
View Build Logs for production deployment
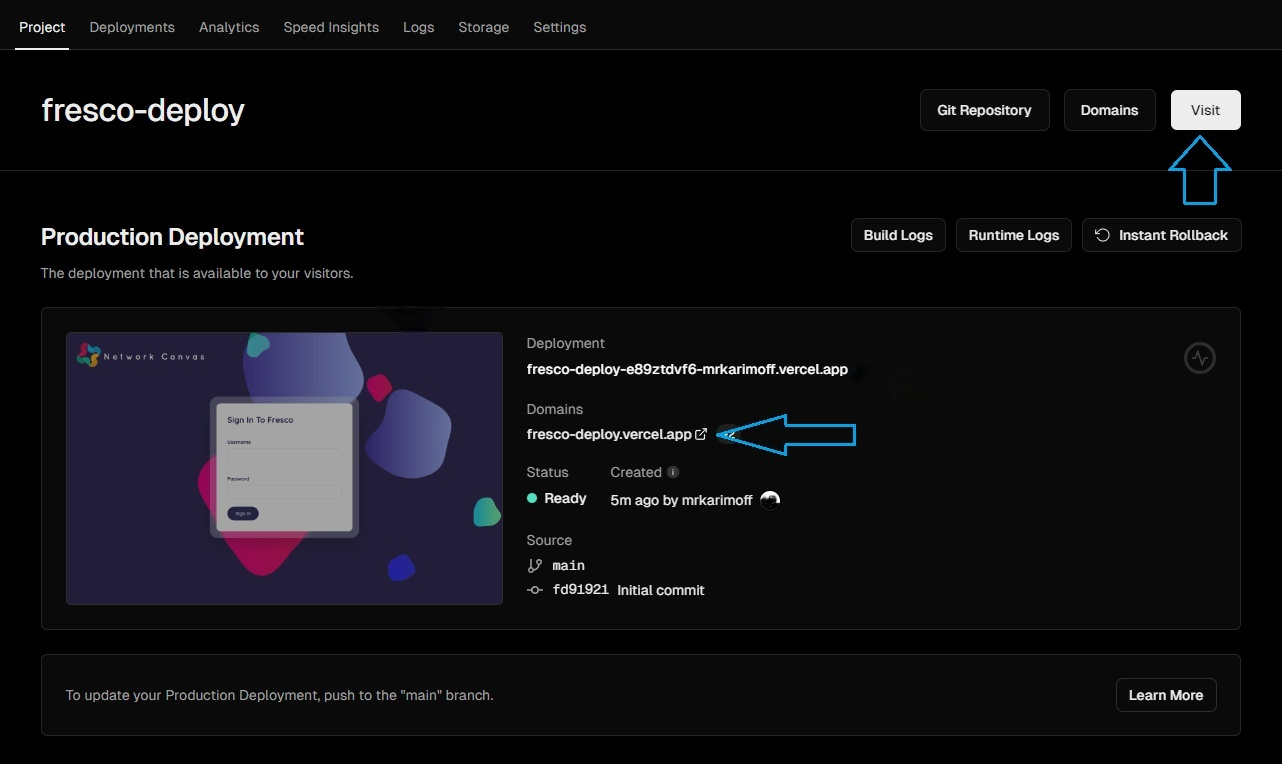tap(897, 235)
